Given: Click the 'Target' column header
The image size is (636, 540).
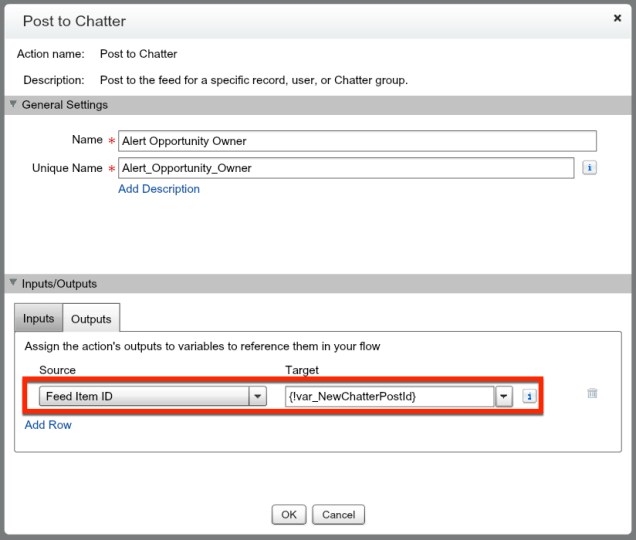Looking at the screenshot, I should click(x=302, y=370).
